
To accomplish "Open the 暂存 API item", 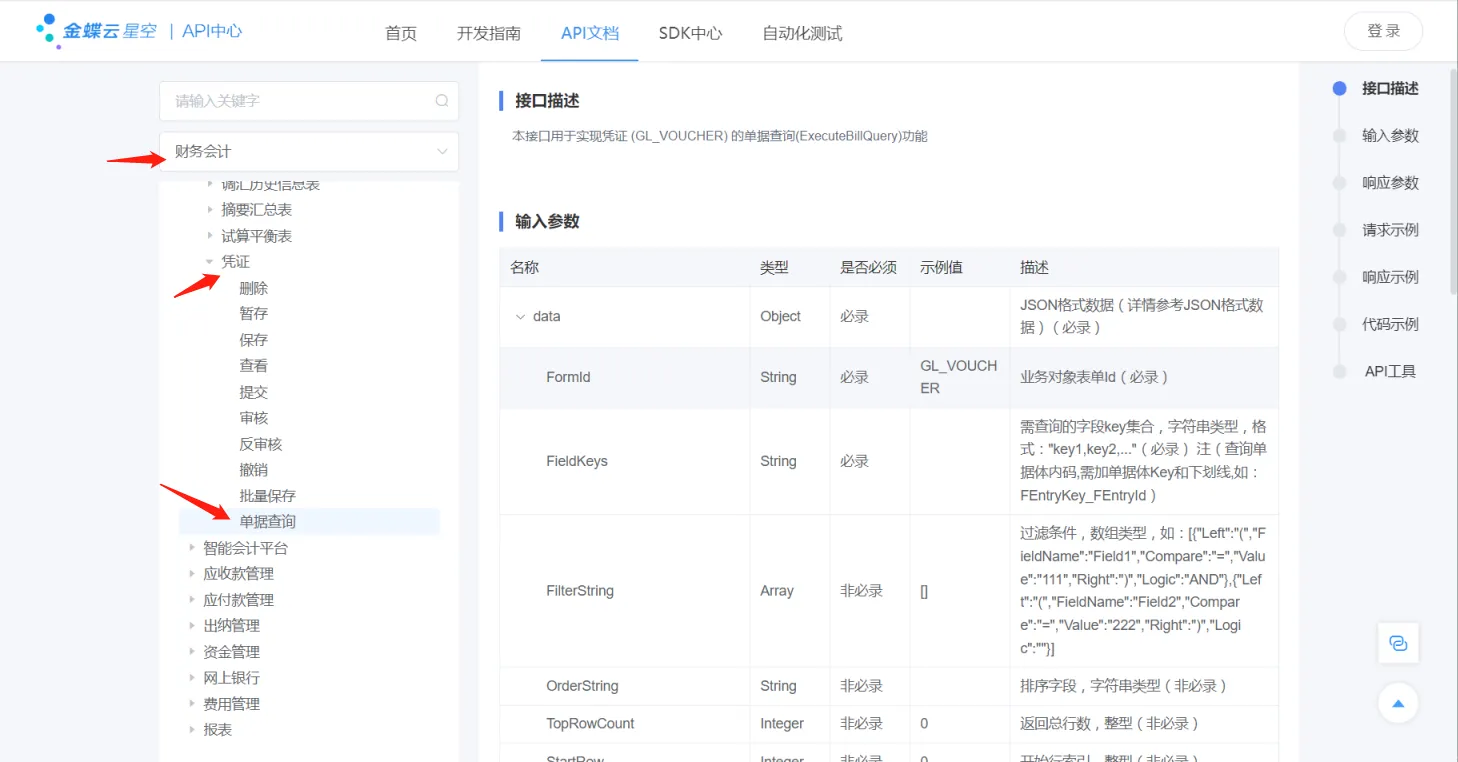I will tap(254, 314).
